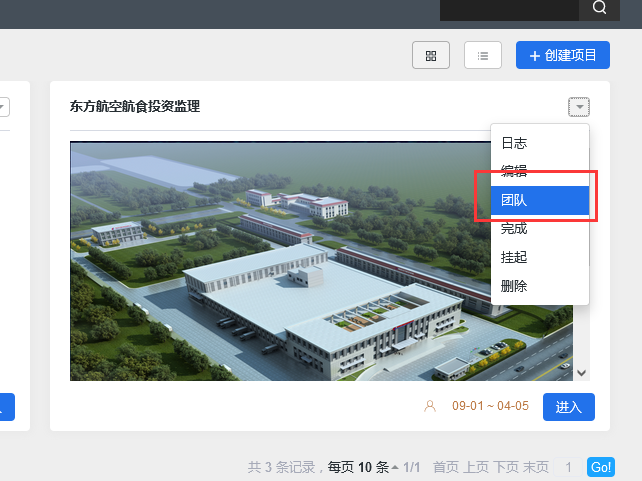This screenshot has width=642, height=481.
Task: Jump to 末页 in pagination
Action: [x=536, y=467]
